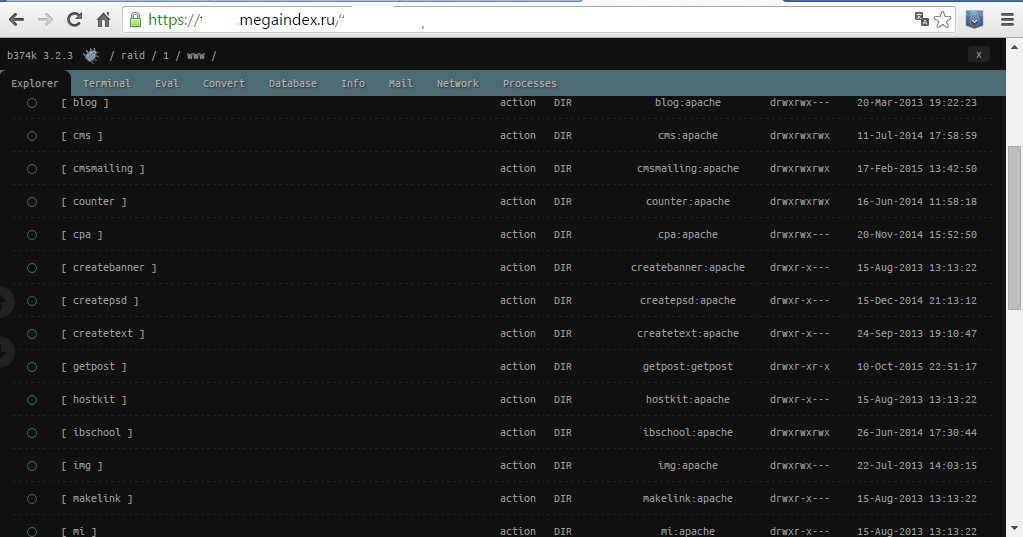This screenshot has width=1023, height=537.
Task: Check the createpsd row selector
Action: 32,301
